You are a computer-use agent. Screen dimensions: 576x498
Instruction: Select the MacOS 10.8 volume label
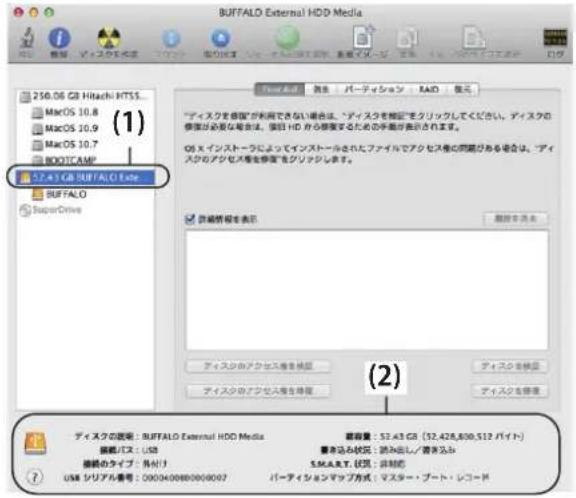pos(72,112)
